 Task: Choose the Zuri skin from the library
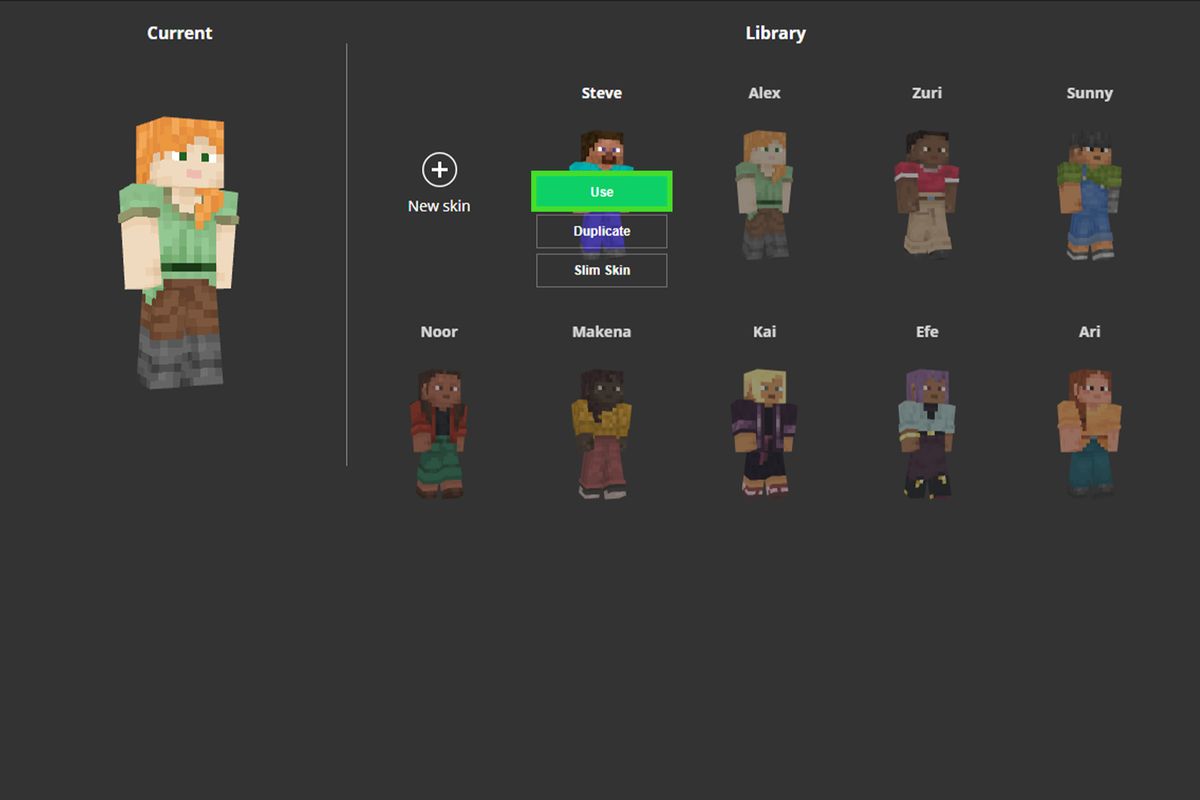(x=927, y=195)
